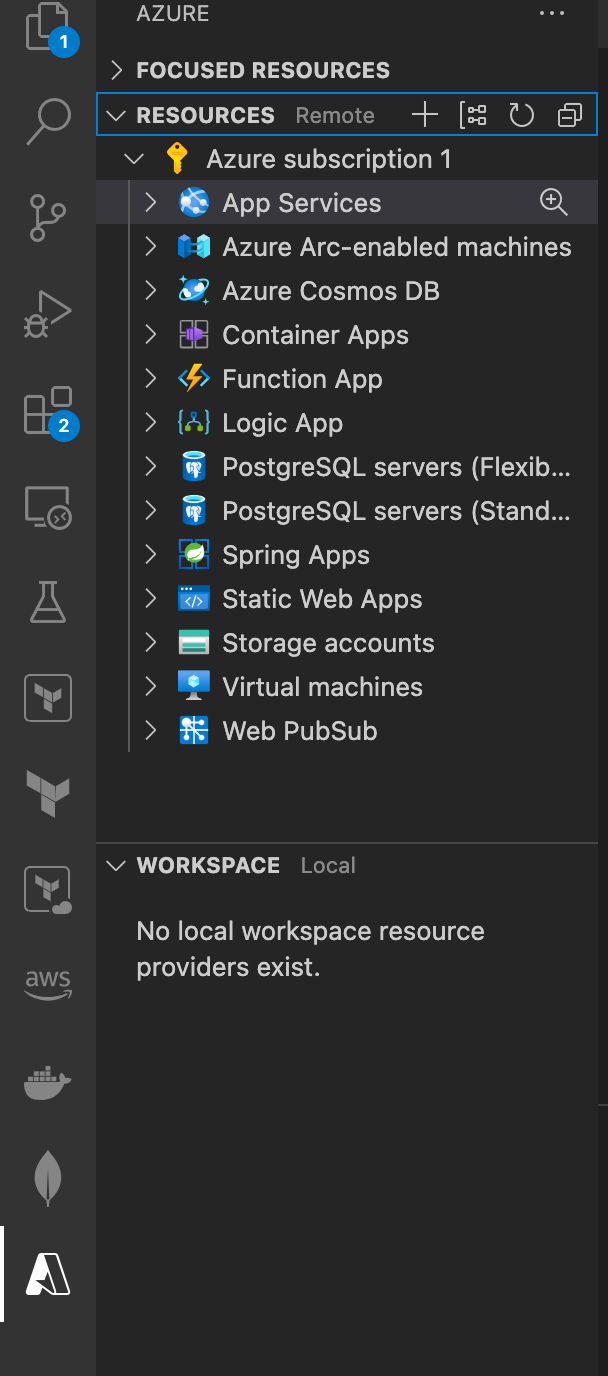Screen dimensions: 608x1376
Task: Open the Source Control view
Action: tap(48, 217)
